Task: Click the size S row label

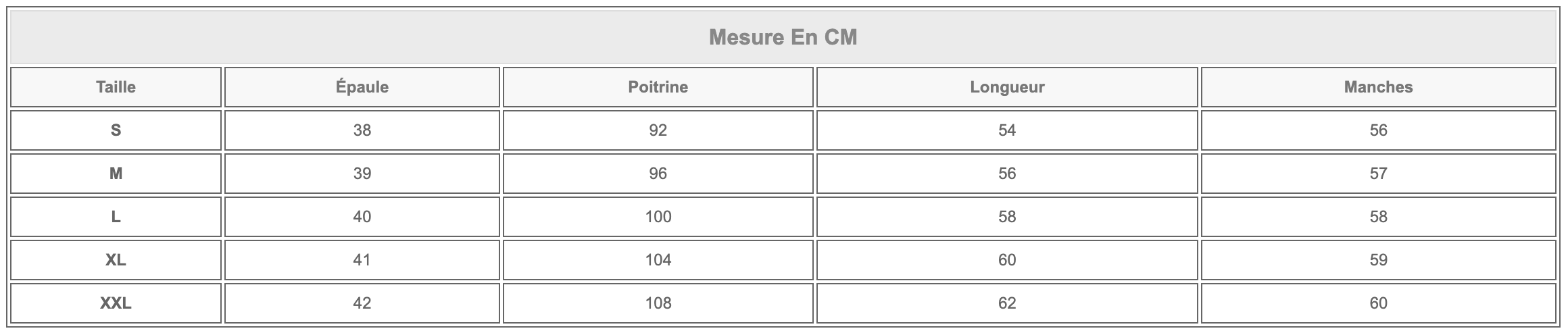Action: coord(116,130)
